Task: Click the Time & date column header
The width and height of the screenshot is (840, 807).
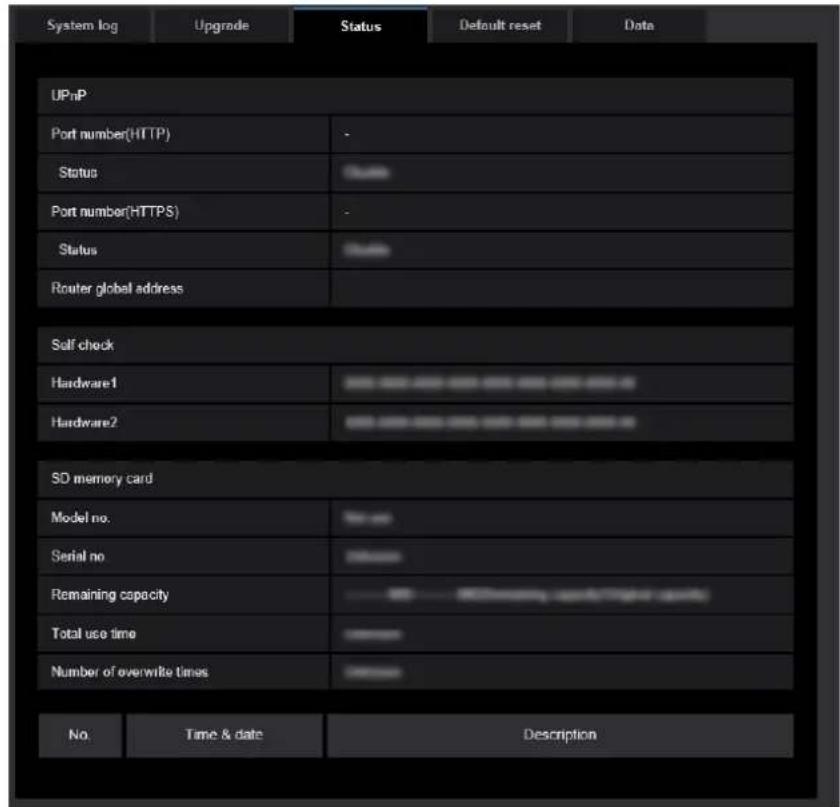Action: (224, 735)
